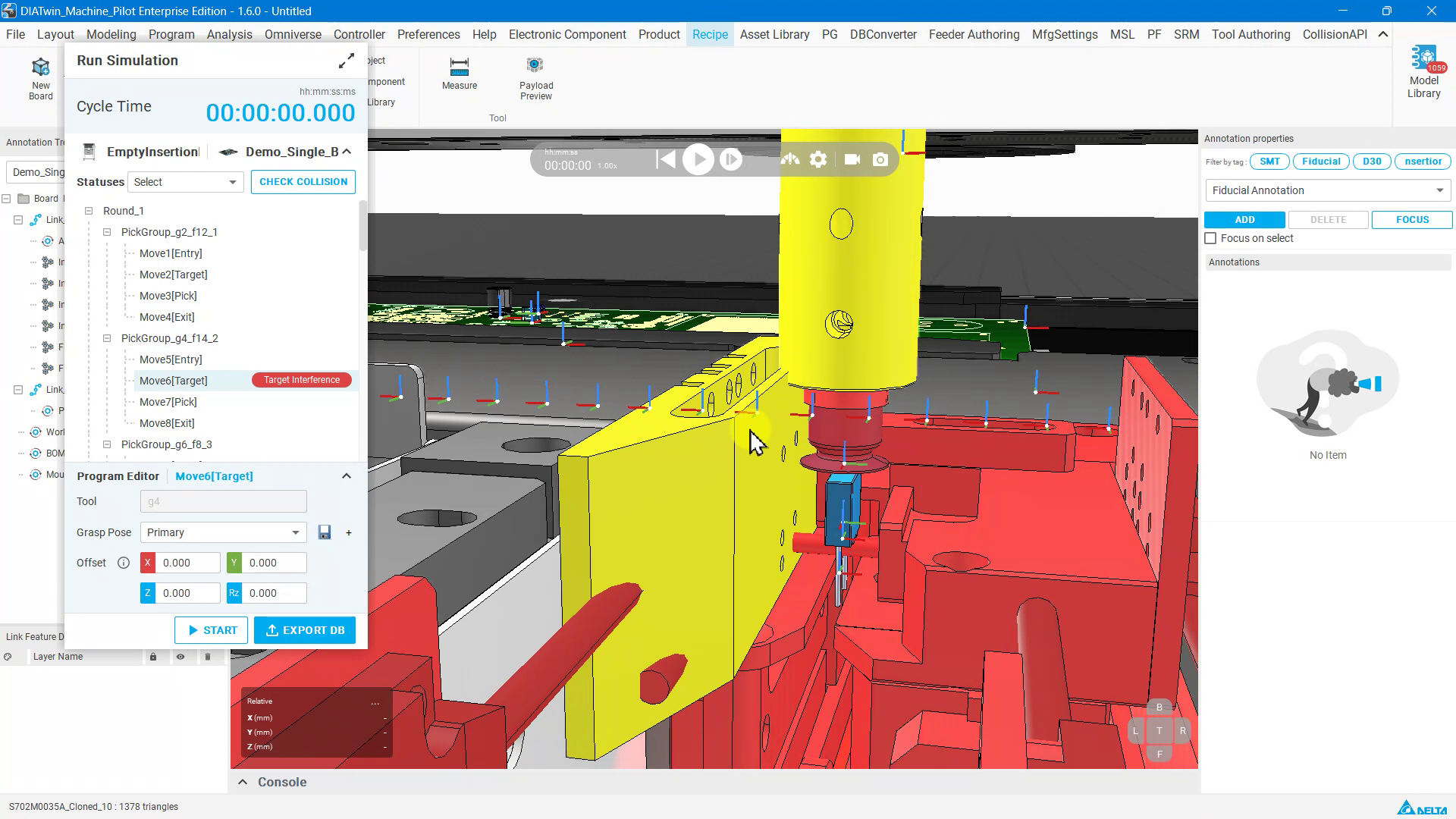Open the Program menu
Image resolution: width=1456 pixels, height=819 pixels.
pos(171,34)
